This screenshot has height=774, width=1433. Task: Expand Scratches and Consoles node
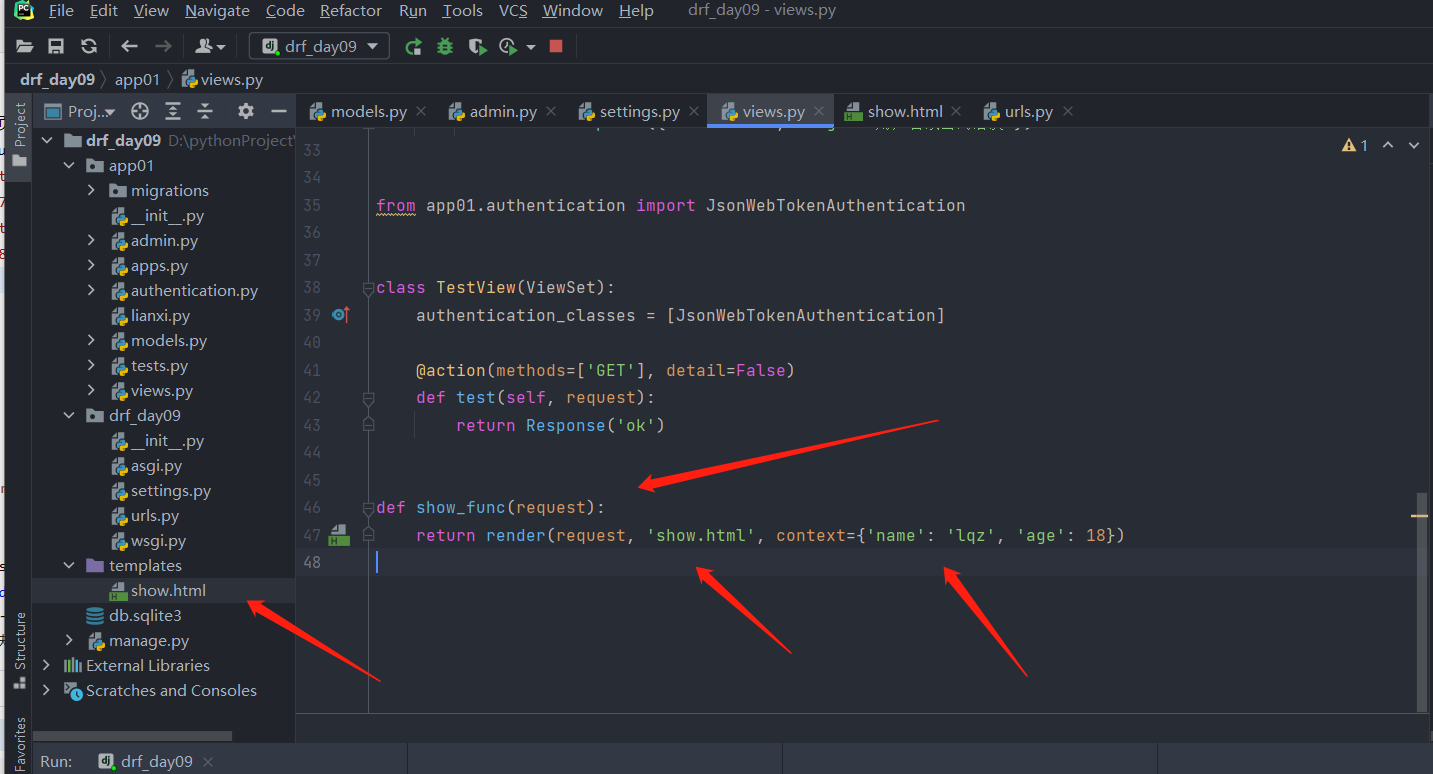click(47, 691)
